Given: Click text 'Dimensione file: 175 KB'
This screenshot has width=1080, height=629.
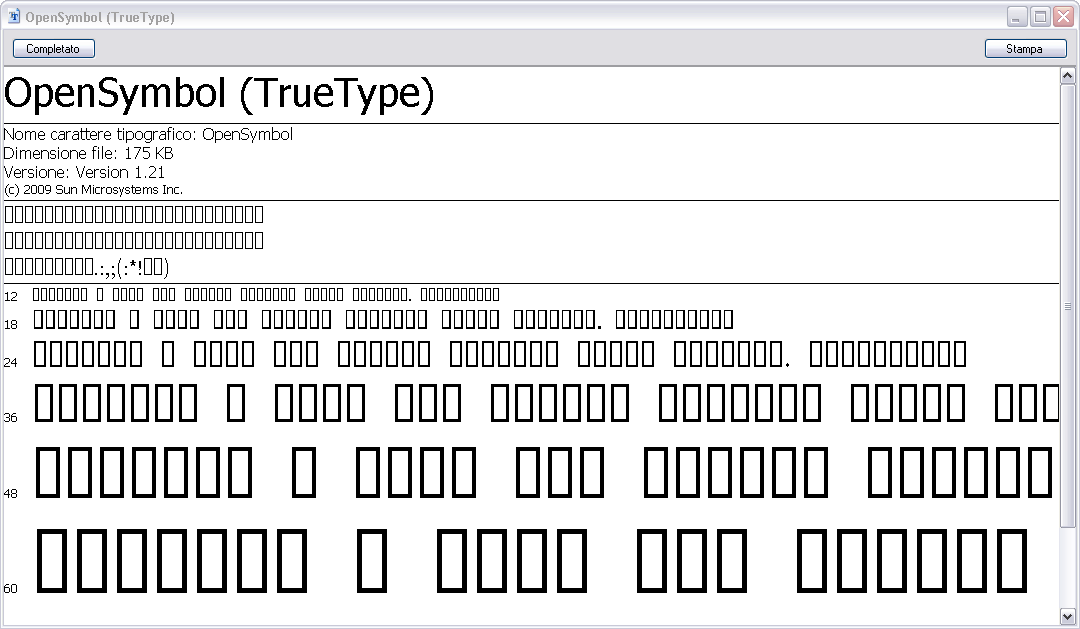Looking at the screenshot, I should [x=88, y=153].
